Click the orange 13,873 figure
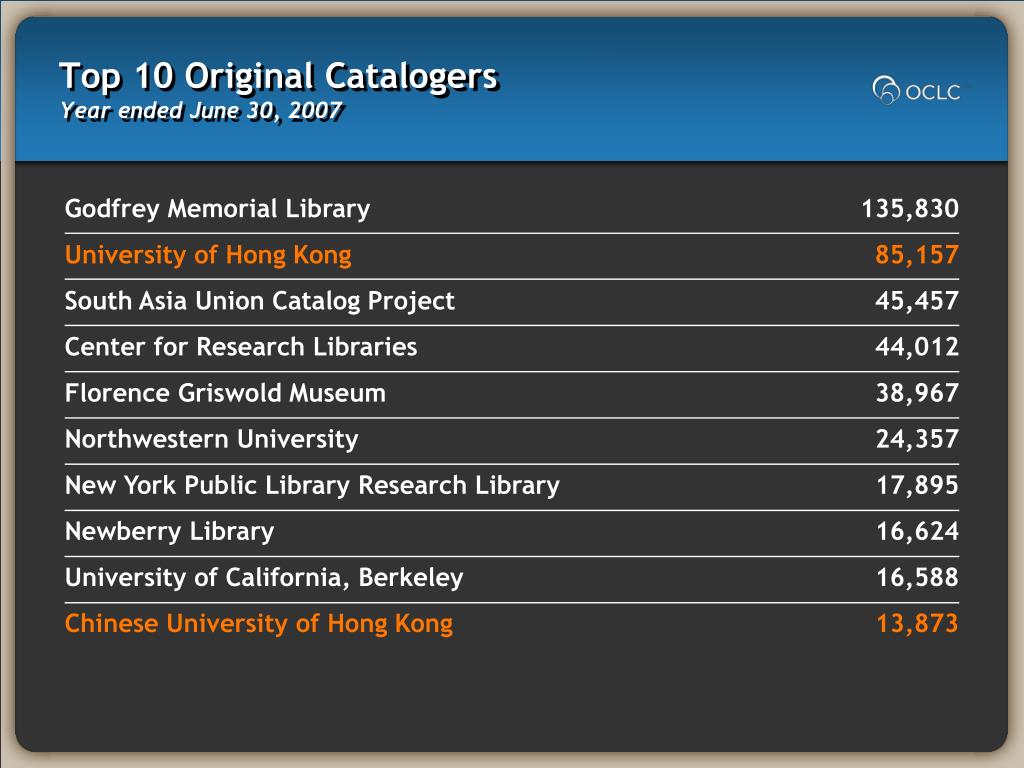This screenshot has height=768, width=1024. (917, 624)
